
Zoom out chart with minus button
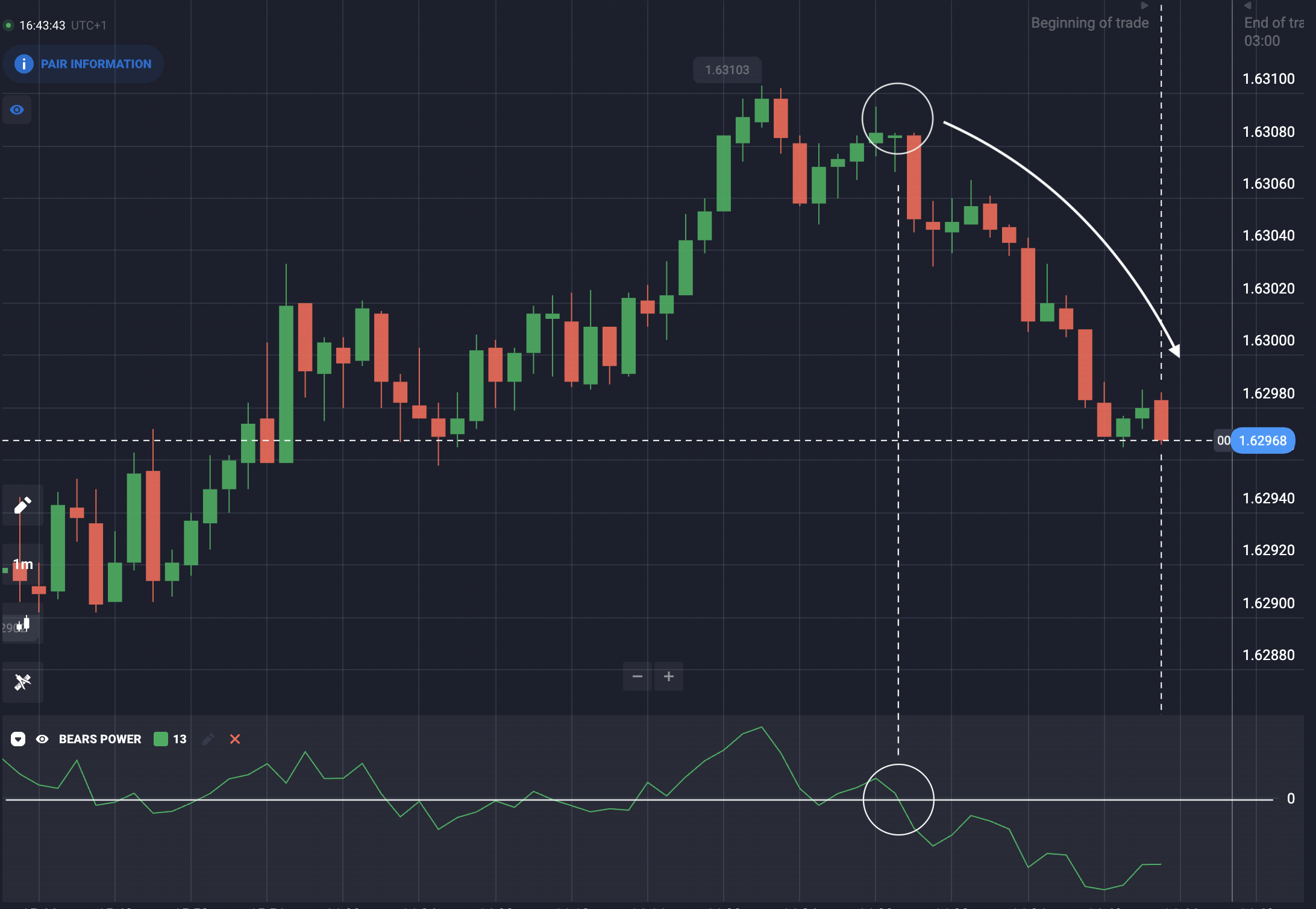[638, 676]
